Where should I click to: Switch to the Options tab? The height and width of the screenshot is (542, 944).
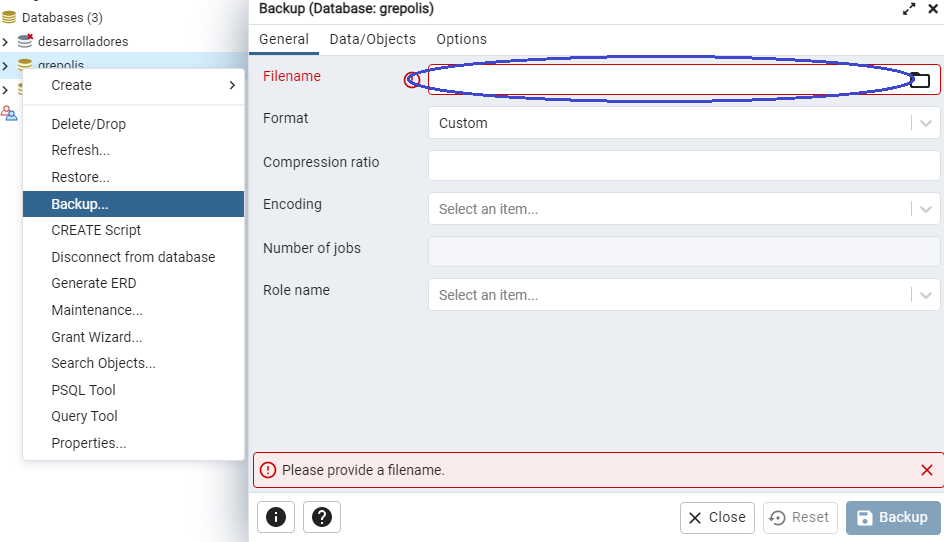tap(461, 39)
